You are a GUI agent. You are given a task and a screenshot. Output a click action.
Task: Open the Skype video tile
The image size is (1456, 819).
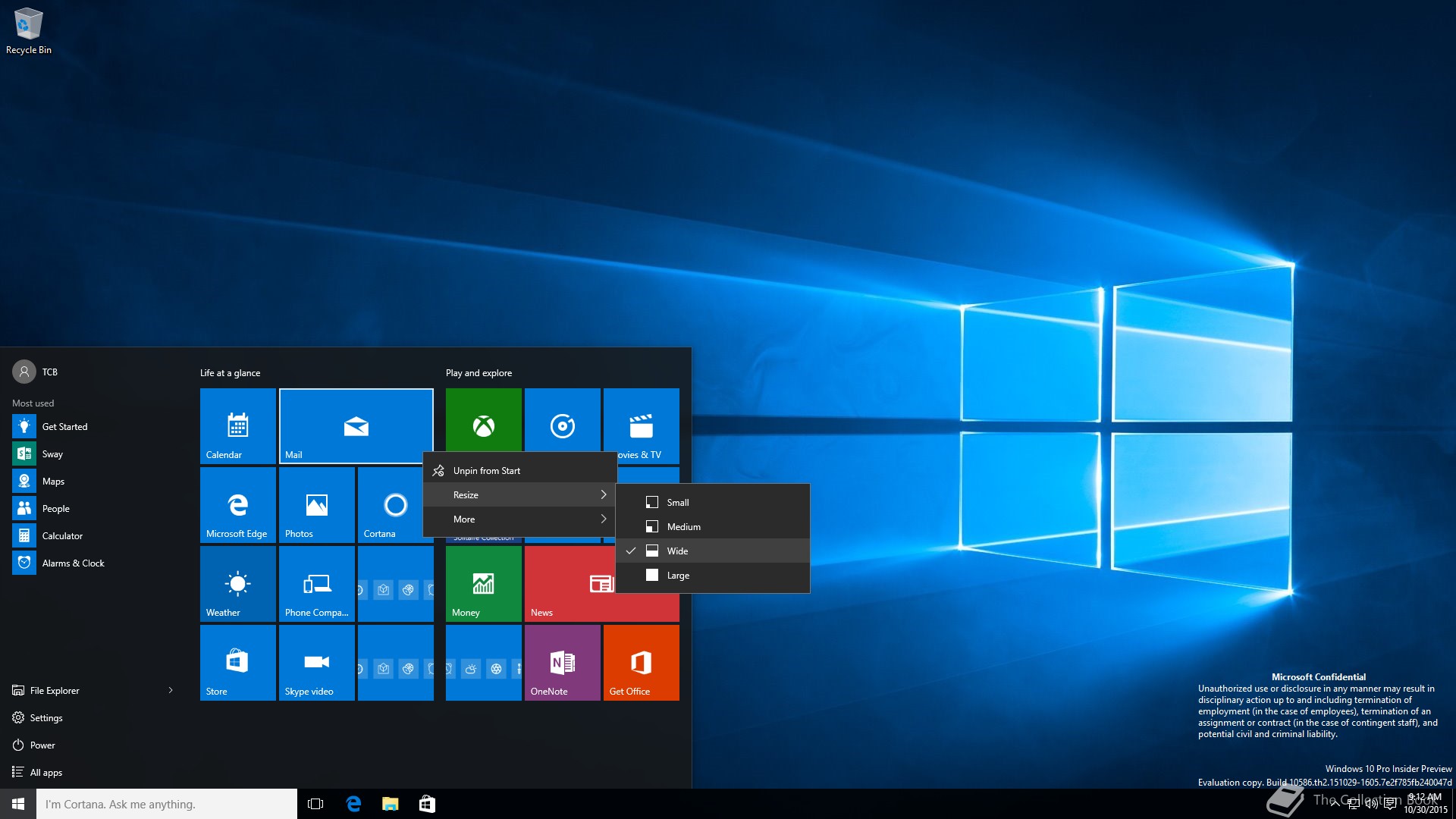point(316,662)
